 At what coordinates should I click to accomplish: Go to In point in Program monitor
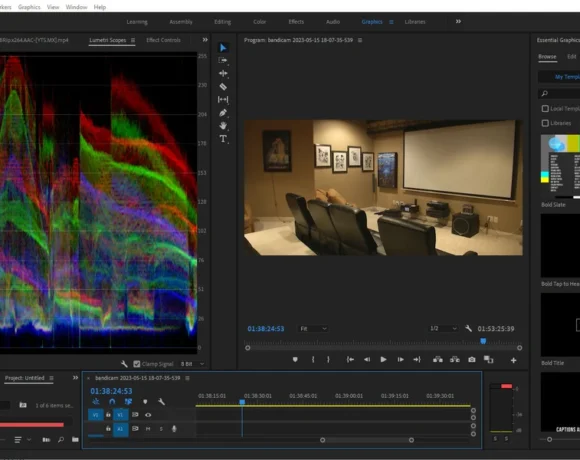tap(350, 359)
